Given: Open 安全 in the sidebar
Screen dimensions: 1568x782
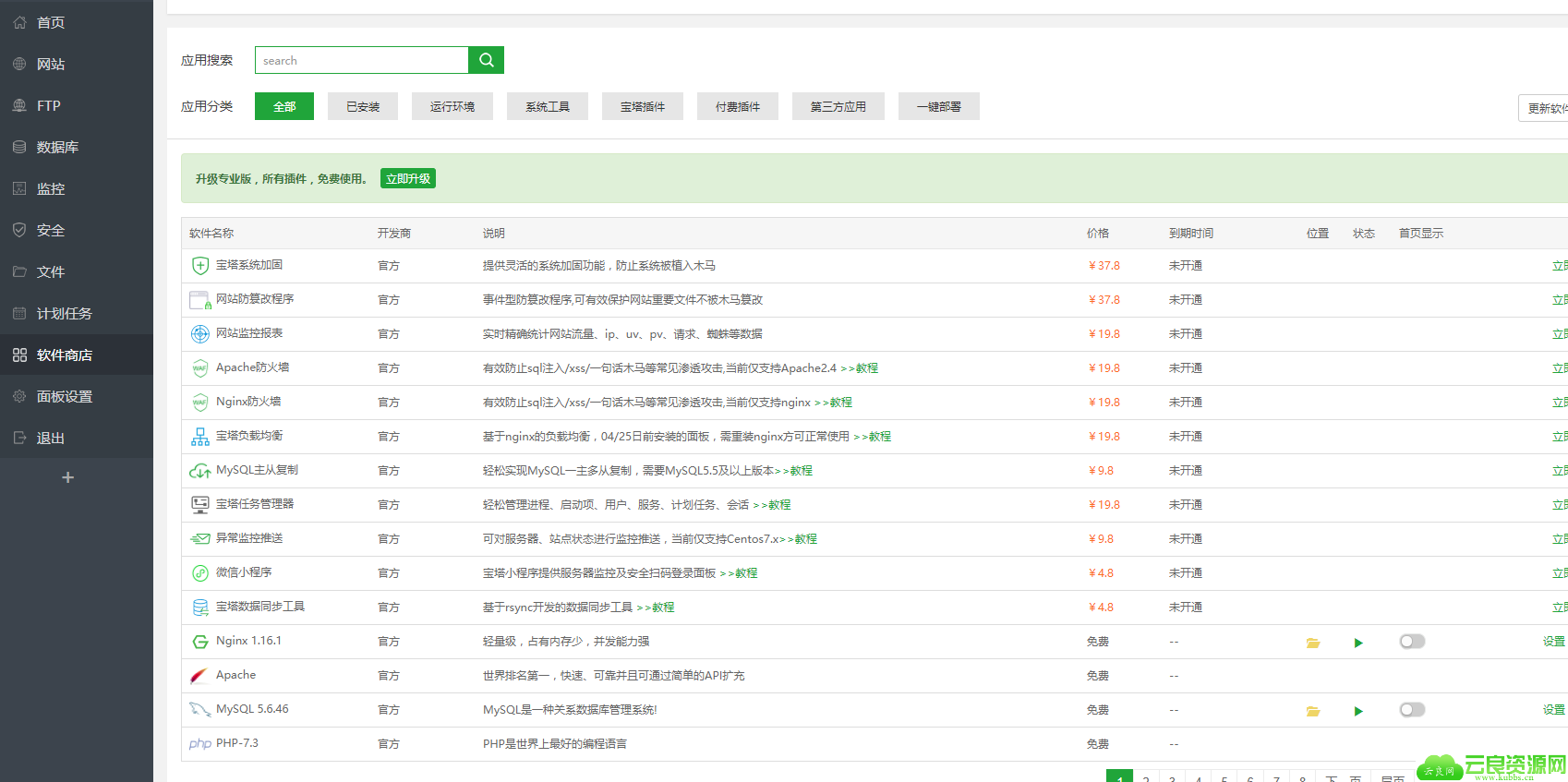Looking at the screenshot, I should click(x=77, y=230).
